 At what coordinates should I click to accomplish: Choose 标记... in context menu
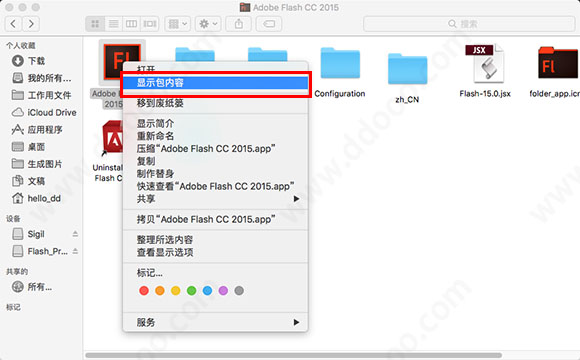[215, 273]
